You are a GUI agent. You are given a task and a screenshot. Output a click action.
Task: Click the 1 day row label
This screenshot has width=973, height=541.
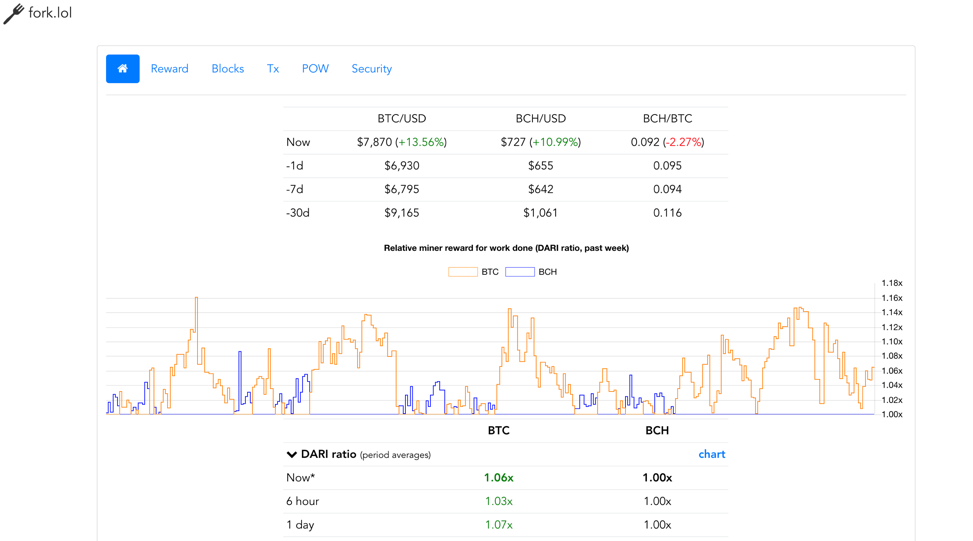point(300,525)
